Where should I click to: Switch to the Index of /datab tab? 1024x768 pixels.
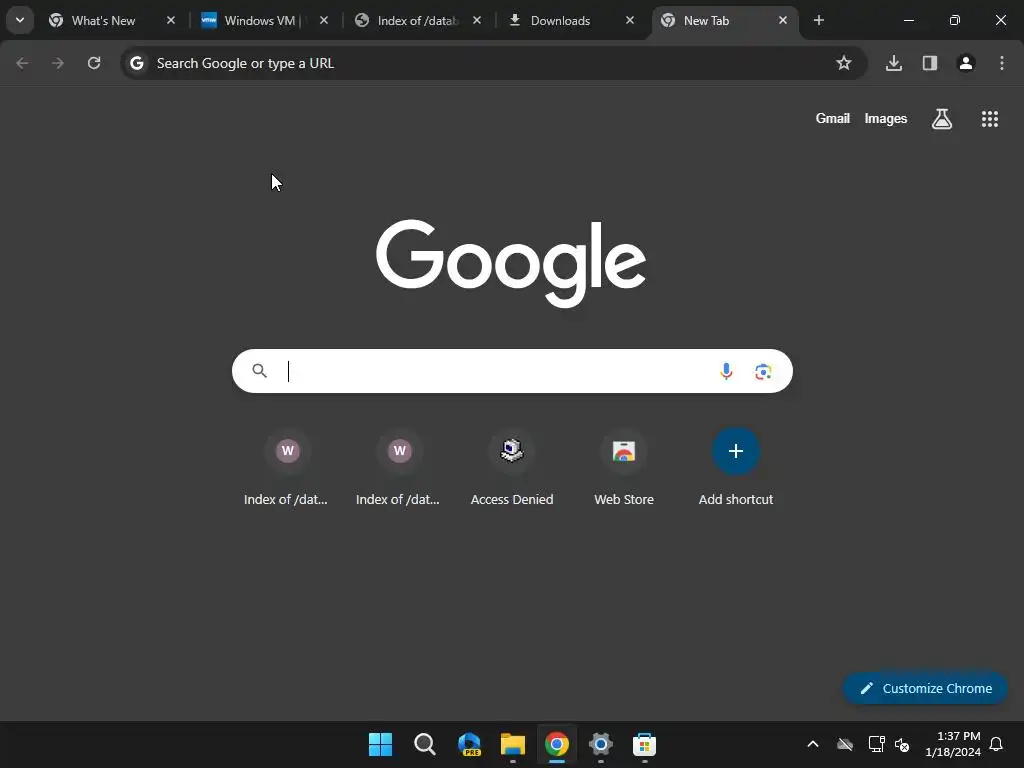coord(418,20)
